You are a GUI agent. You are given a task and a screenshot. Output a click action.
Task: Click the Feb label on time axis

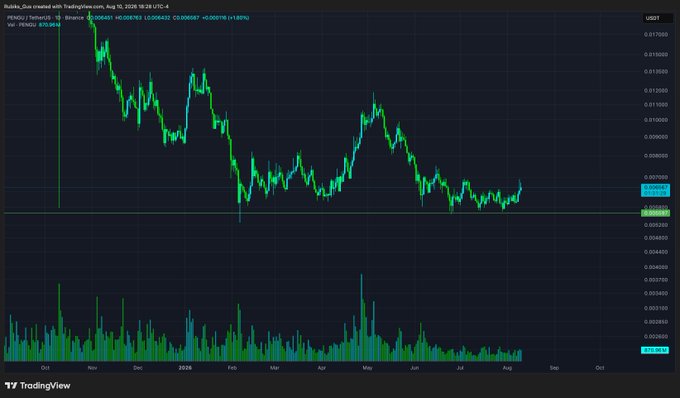pos(232,368)
